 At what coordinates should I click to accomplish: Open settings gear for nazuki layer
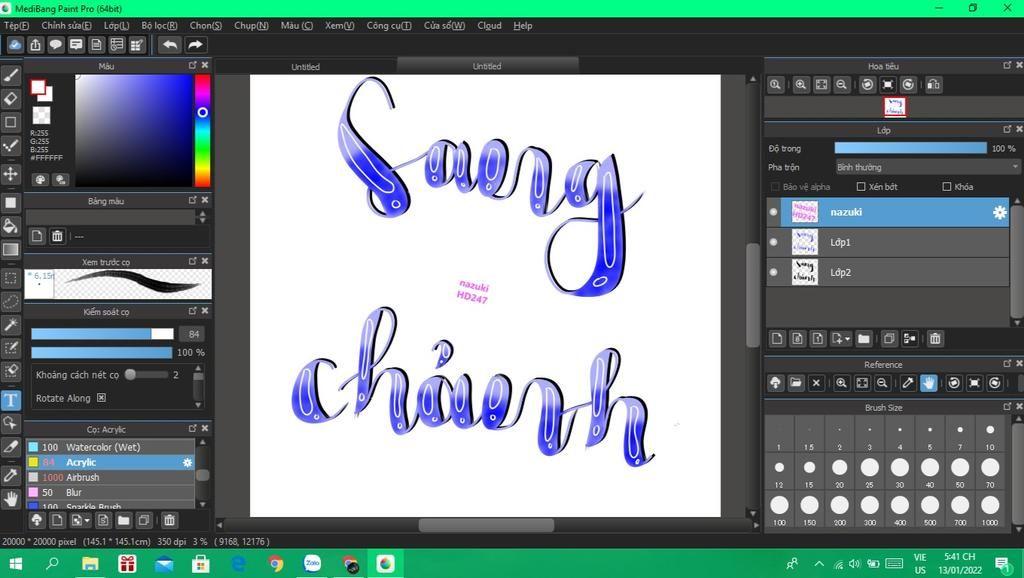[x=999, y=212]
